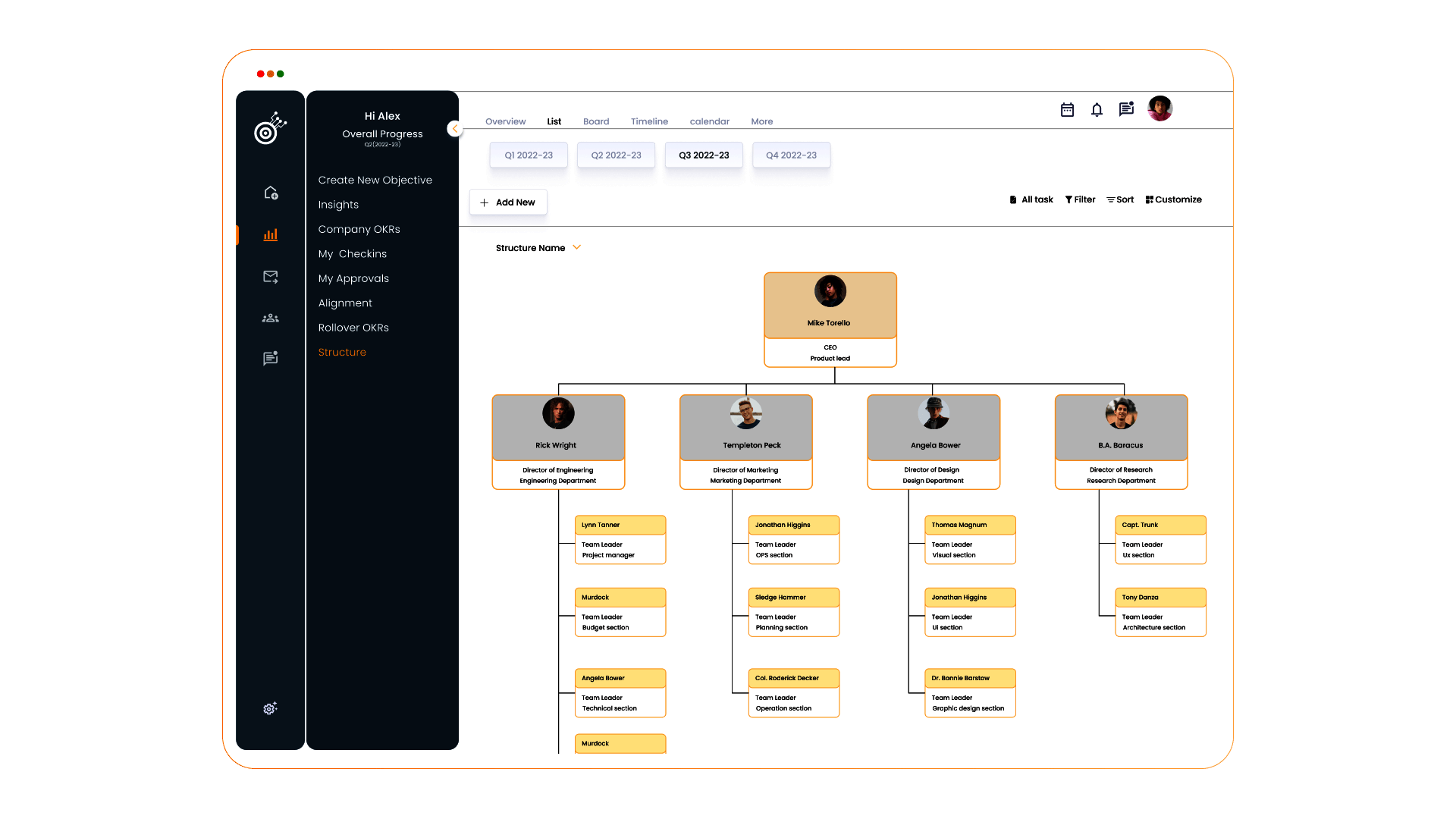Switch to the Timeline tab
The image size is (1456, 819).
click(649, 121)
